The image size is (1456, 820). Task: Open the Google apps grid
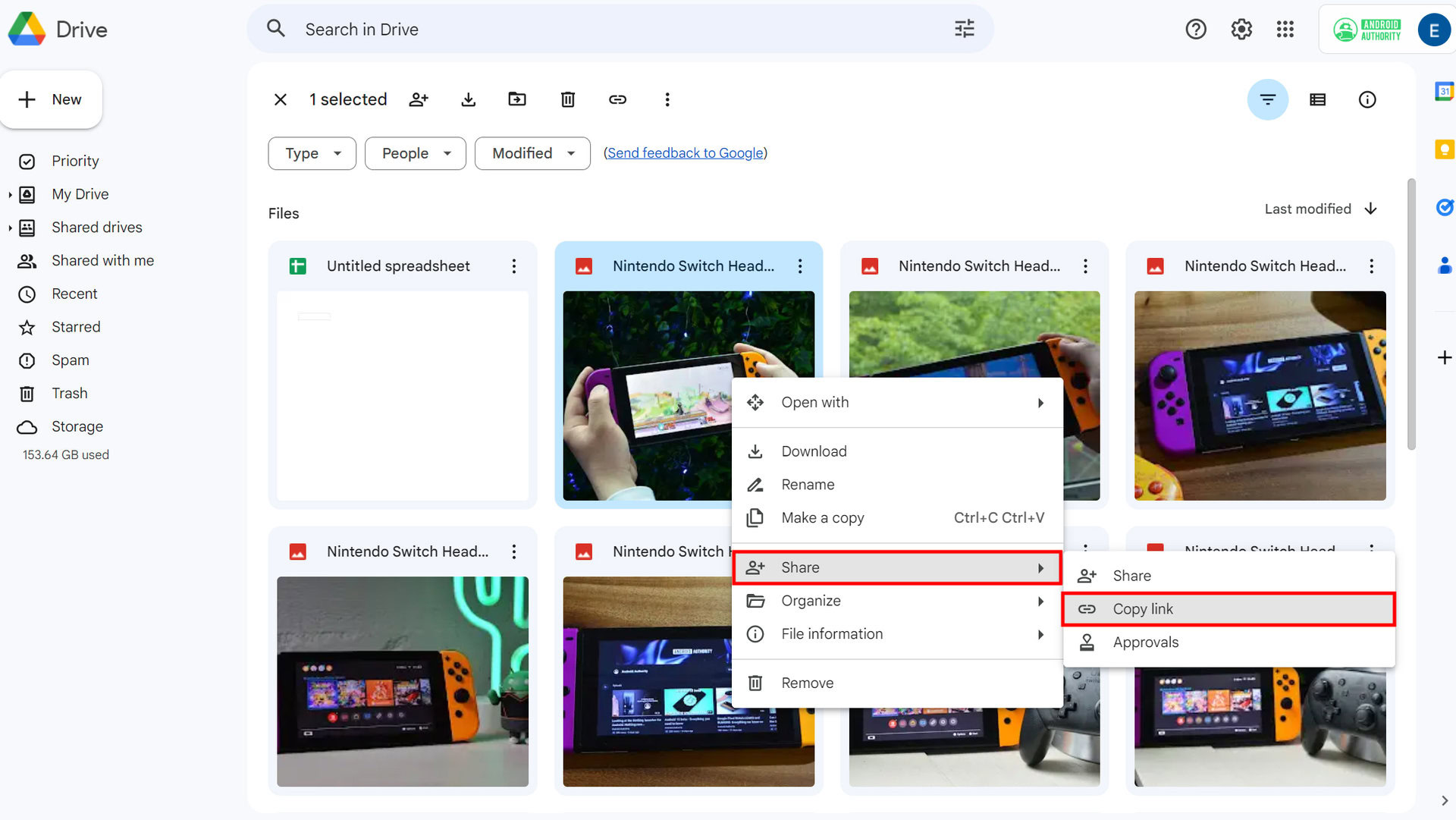point(1285,29)
